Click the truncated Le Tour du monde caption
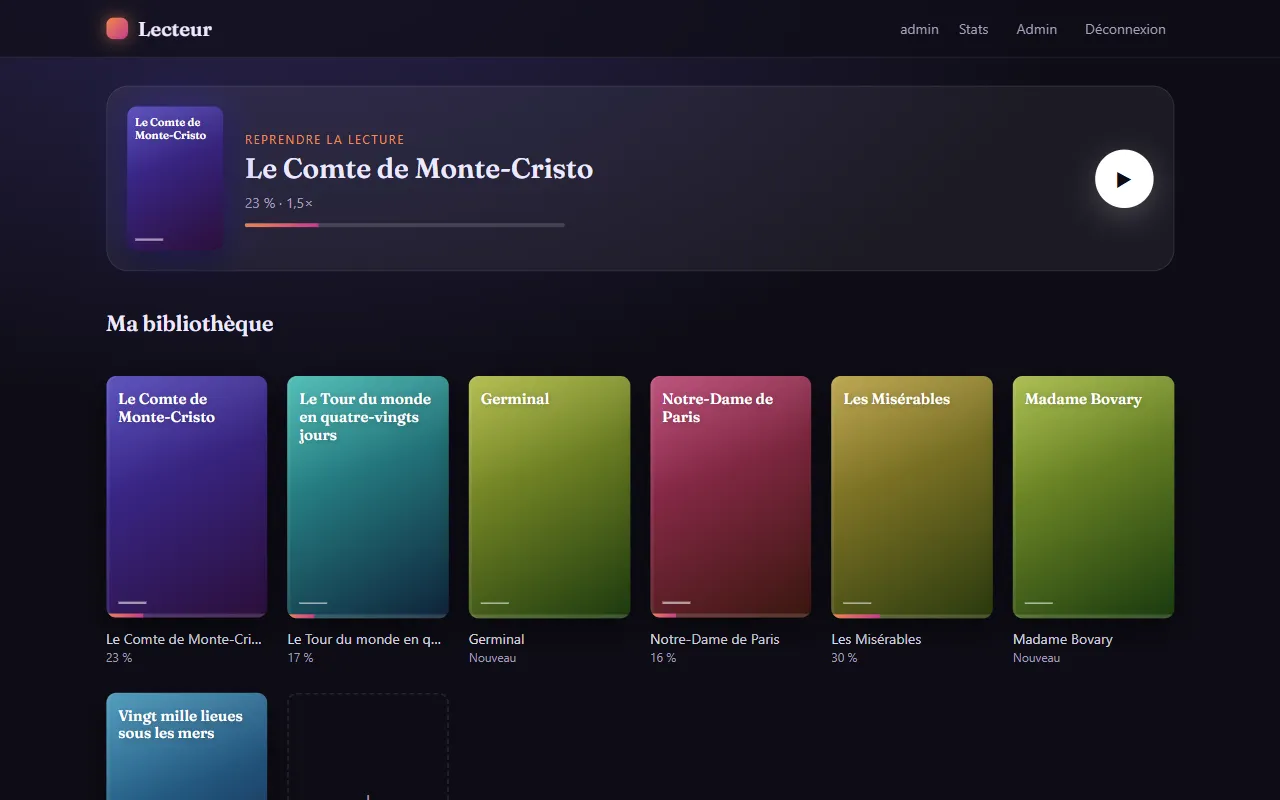 click(x=365, y=639)
